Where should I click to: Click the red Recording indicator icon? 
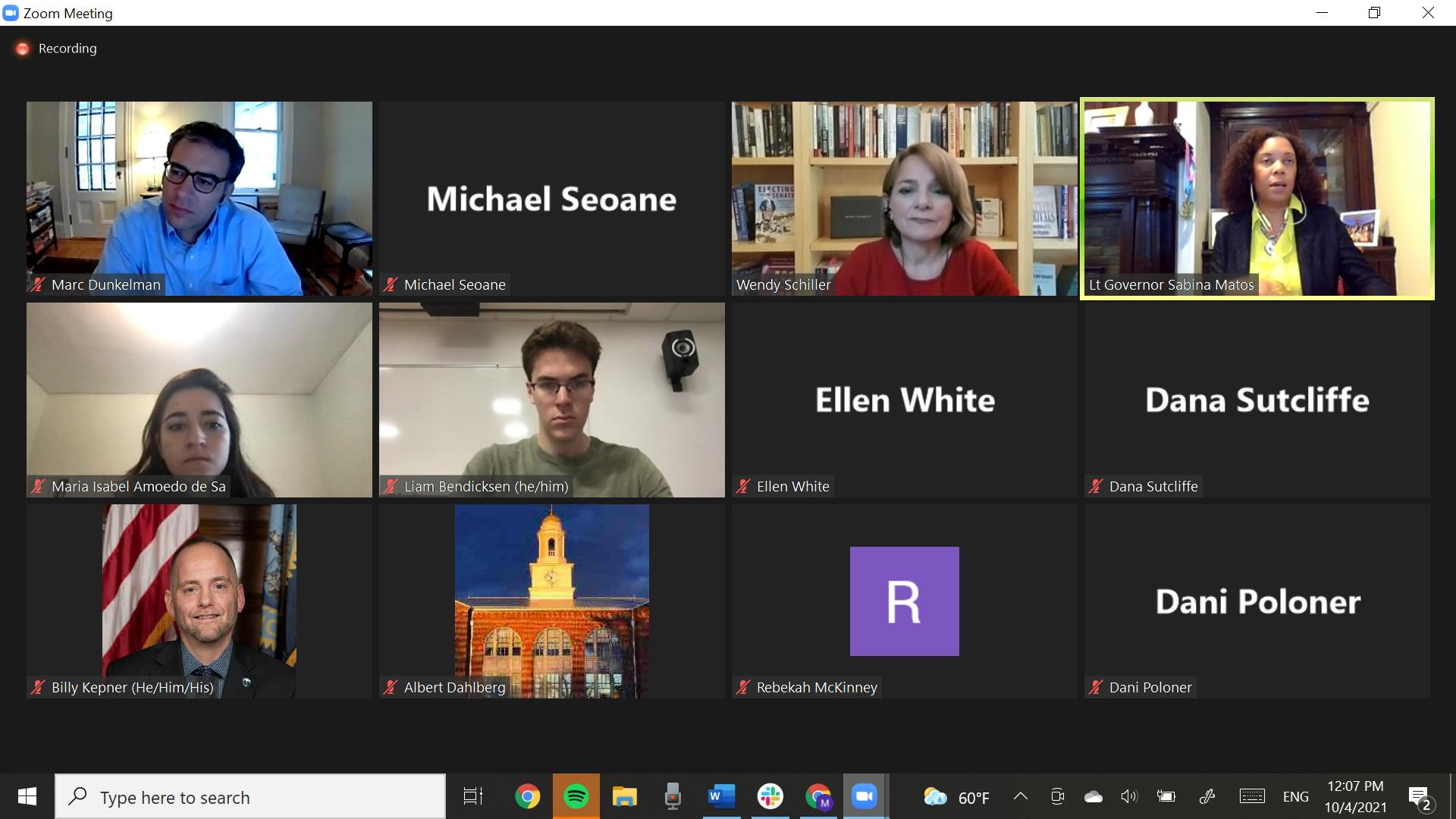coord(23,49)
